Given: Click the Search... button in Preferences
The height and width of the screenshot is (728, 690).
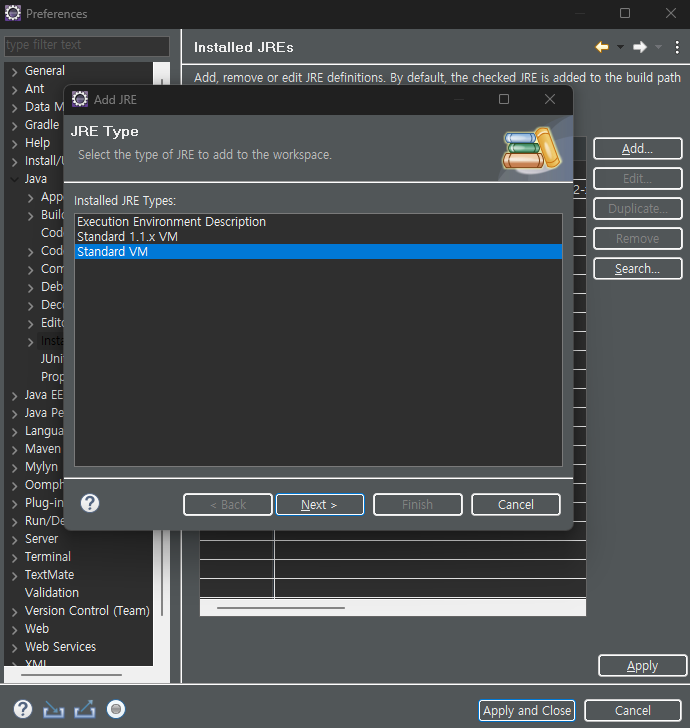Looking at the screenshot, I should click(x=638, y=268).
